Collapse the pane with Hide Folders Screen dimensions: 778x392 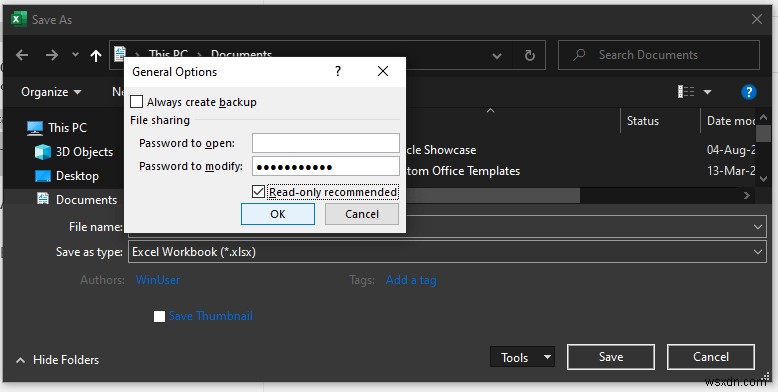(x=58, y=360)
